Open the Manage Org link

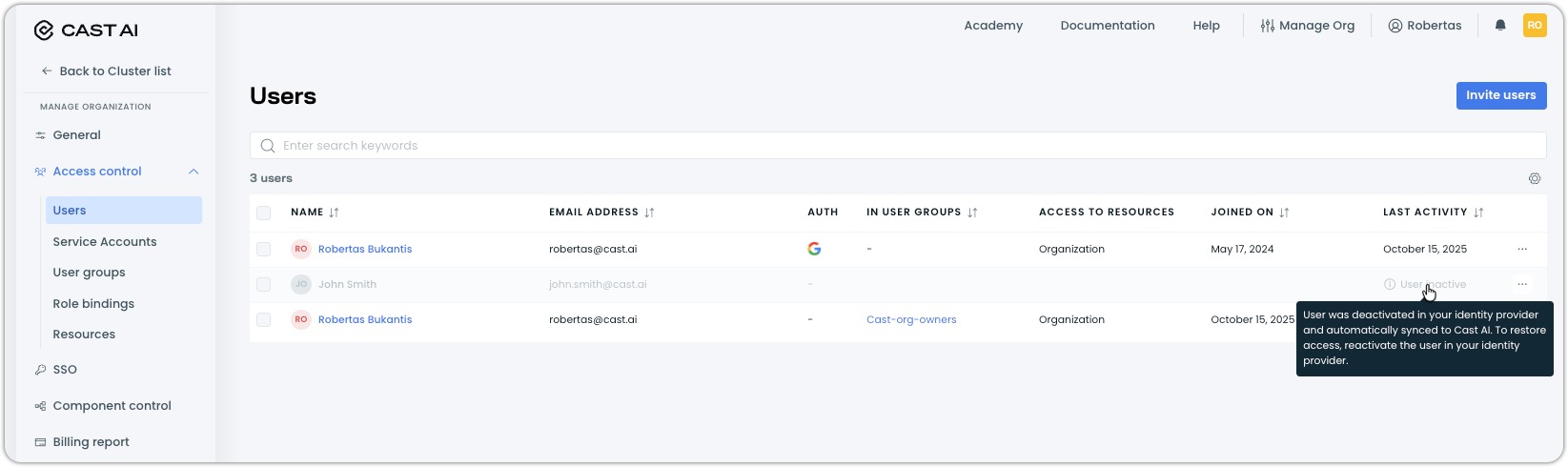click(1307, 26)
